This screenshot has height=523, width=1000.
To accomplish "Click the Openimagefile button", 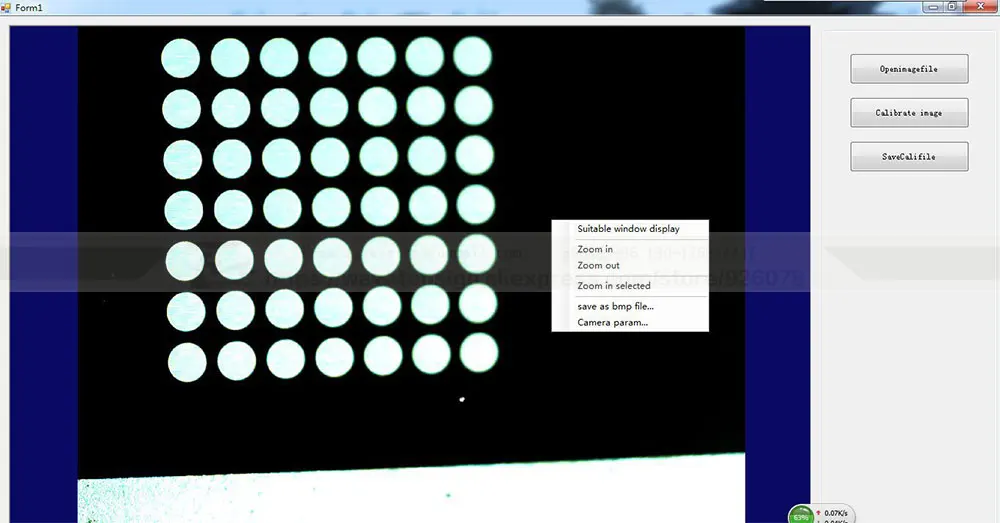I will coord(909,69).
